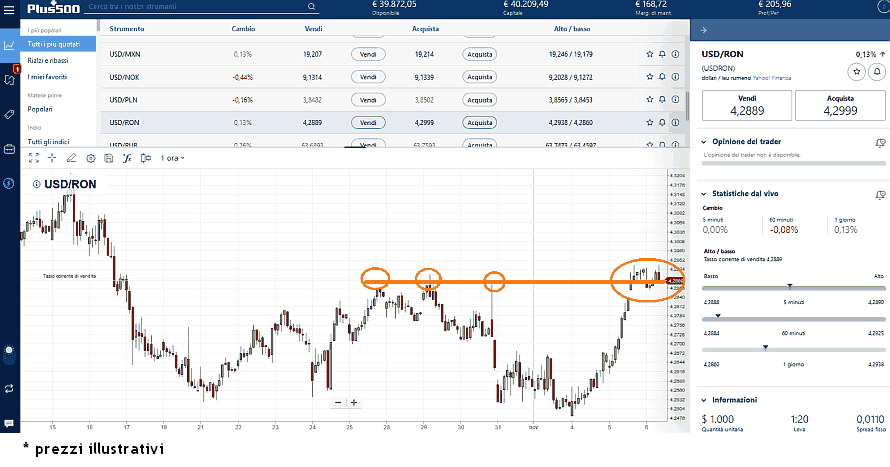
Task: Select the pencil drawing tool
Action: pyautogui.click(x=71, y=158)
